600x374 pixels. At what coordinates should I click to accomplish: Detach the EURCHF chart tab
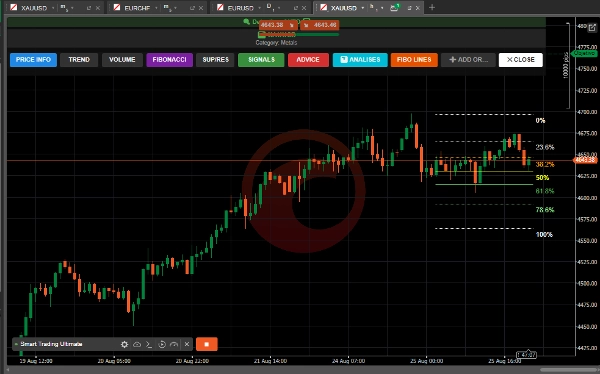[x=192, y=8]
